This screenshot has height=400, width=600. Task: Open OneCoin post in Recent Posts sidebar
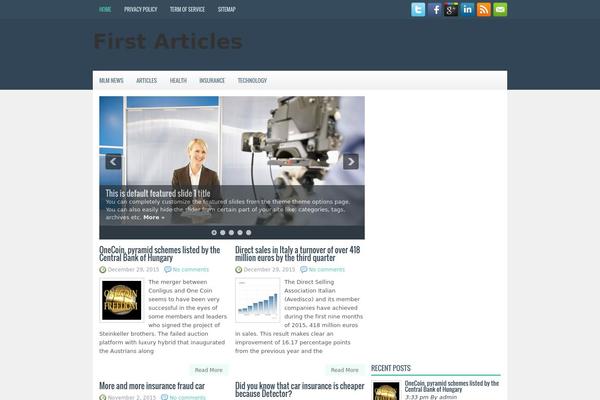pyautogui.click(x=452, y=386)
